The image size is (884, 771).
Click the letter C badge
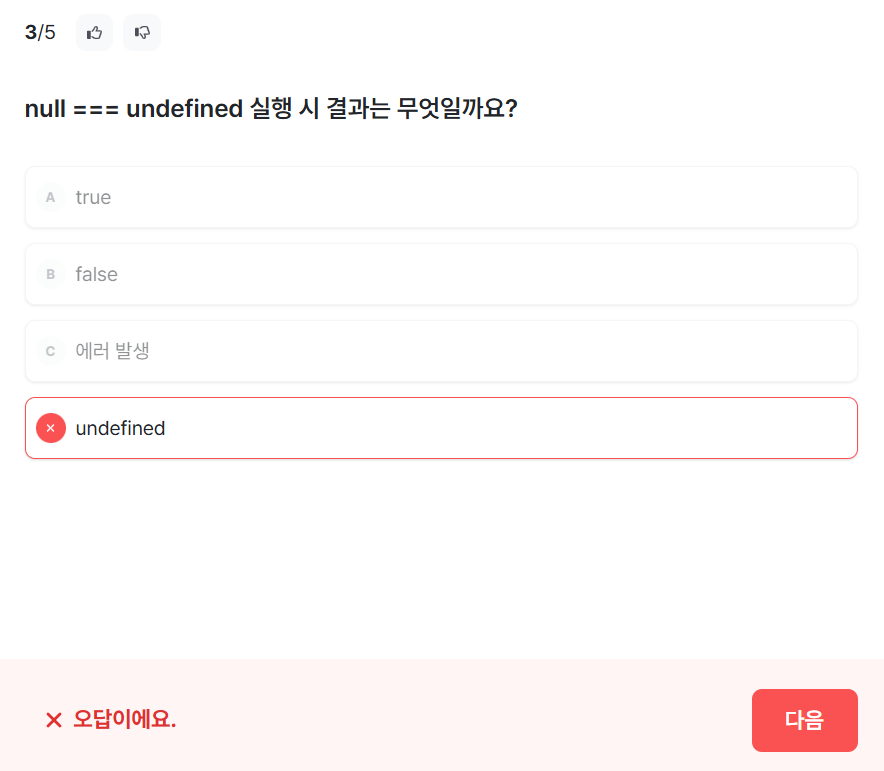coord(51,351)
